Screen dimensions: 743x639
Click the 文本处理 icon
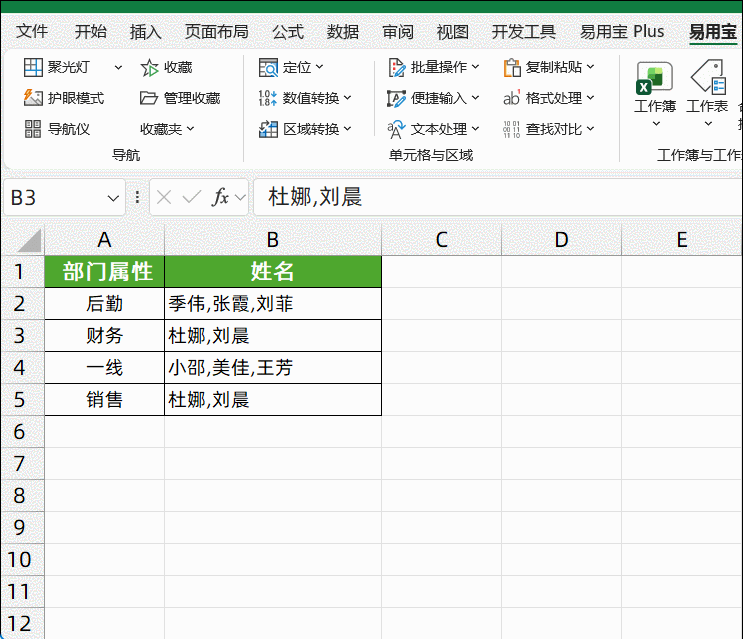coord(396,129)
